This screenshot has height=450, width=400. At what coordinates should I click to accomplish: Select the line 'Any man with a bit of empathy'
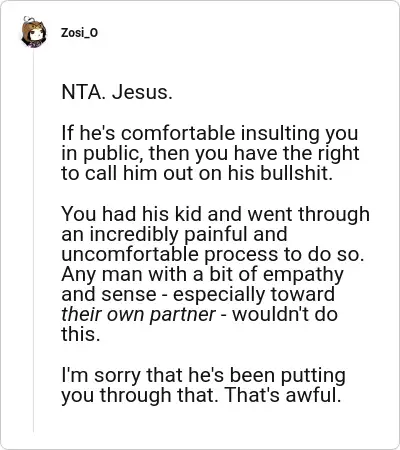click(202, 275)
